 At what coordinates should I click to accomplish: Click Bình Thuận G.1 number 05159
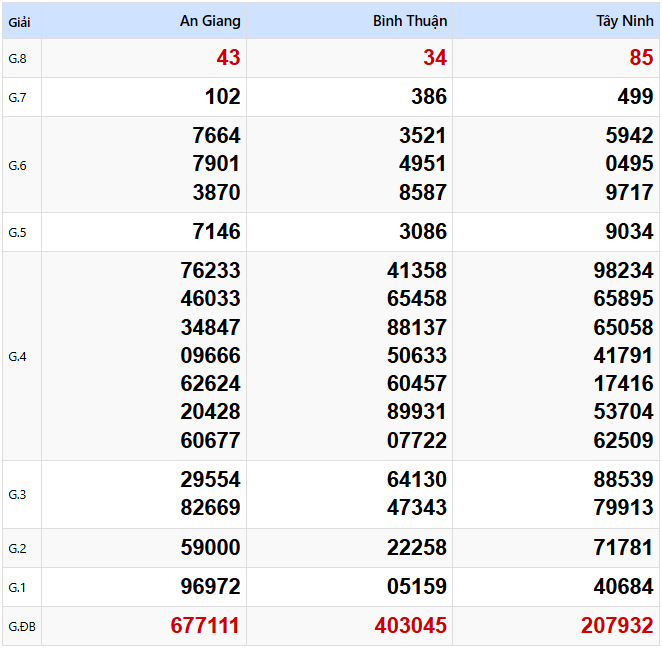[417, 586]
